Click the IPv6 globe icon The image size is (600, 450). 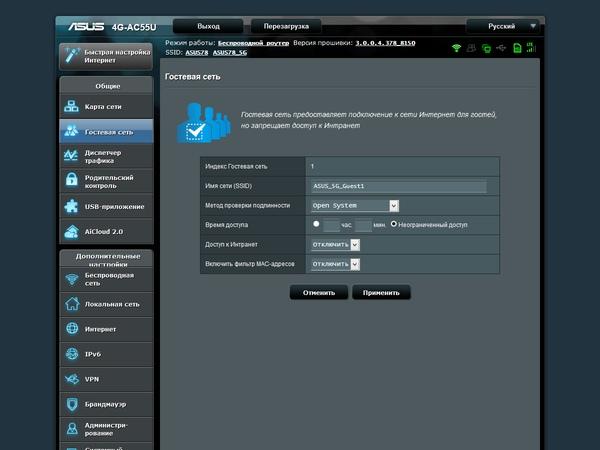pos(72,354)
